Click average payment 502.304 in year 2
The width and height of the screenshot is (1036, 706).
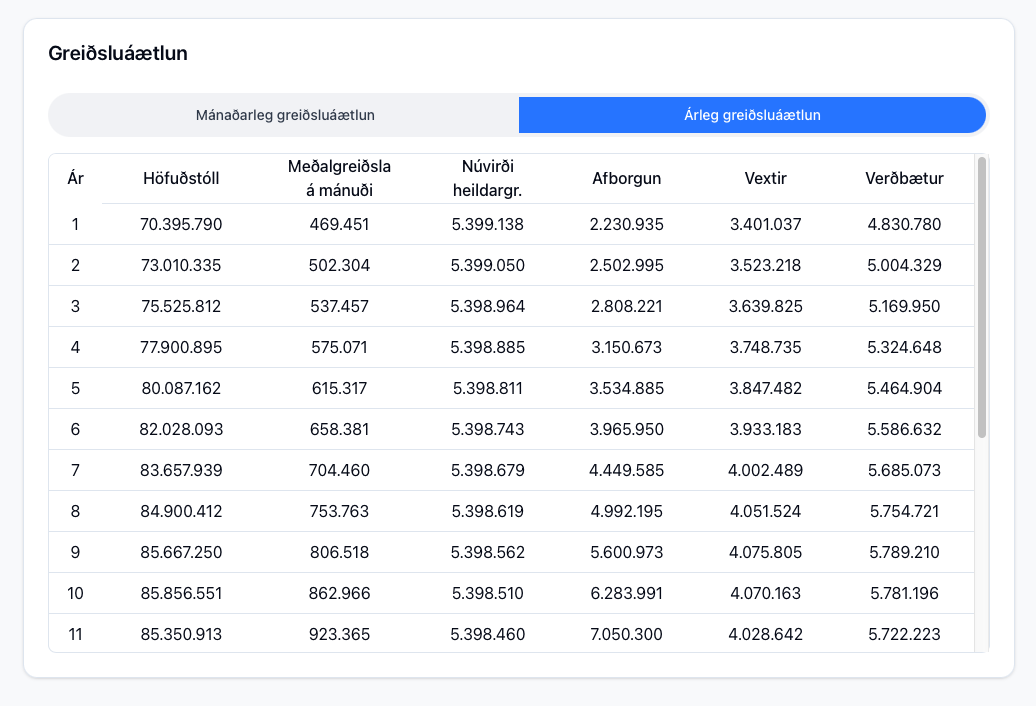point(339,265)
